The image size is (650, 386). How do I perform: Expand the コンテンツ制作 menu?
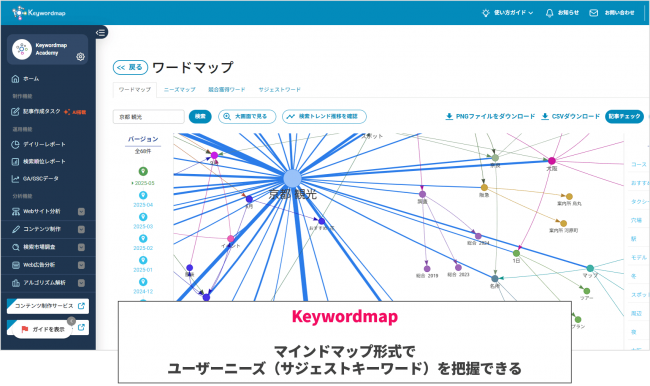click(81, 229)
